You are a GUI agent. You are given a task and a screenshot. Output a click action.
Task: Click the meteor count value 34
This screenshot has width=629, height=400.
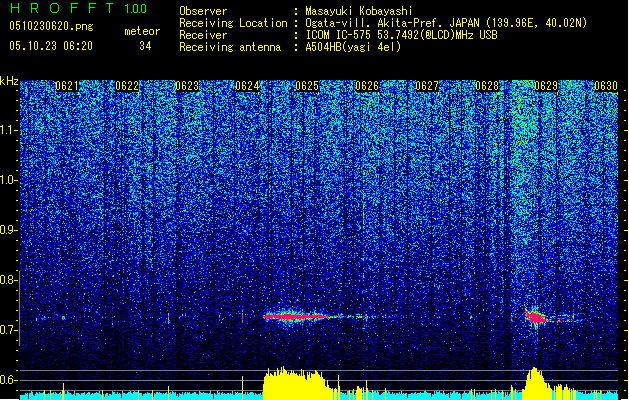tap(145, 46)
